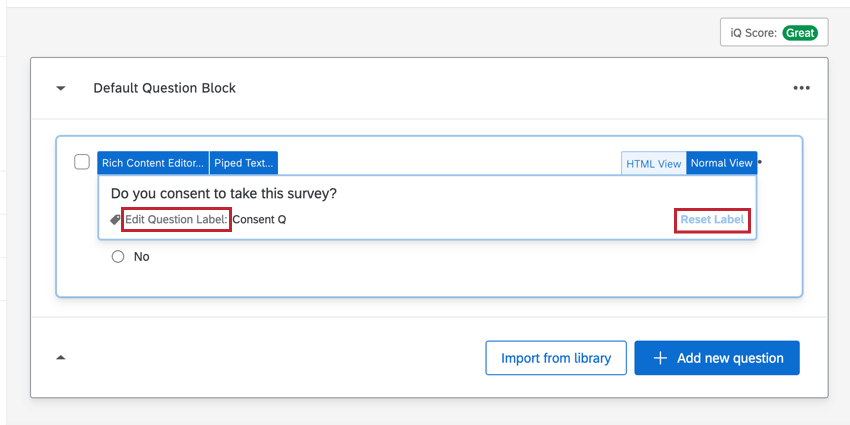Click the Edit Question Label text
The width and height of the screenshot is (850, 425).
point(176,220)
